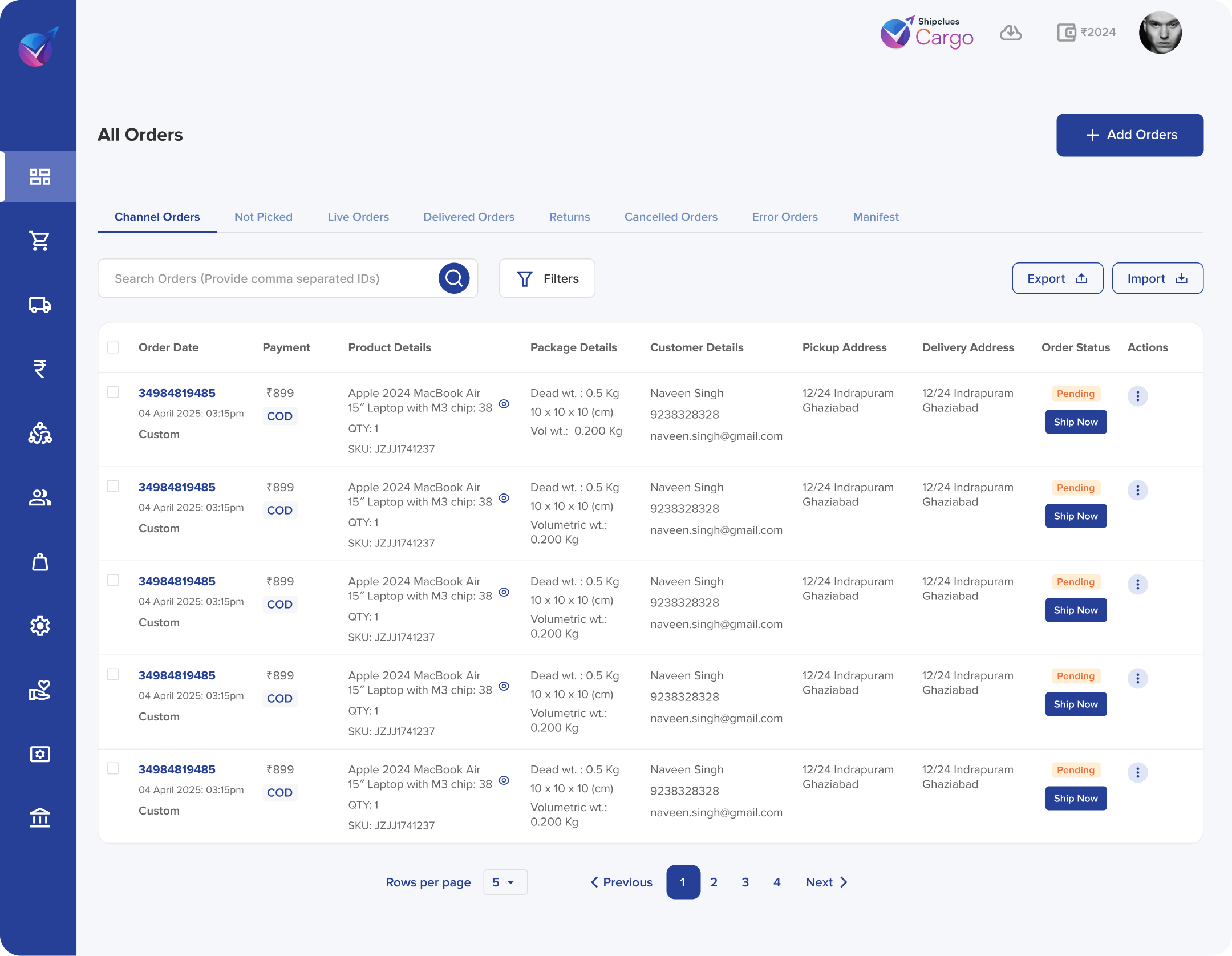The image size is (1232, 956).
Task: Open actions menu for the last order row
Action: 1137,772
